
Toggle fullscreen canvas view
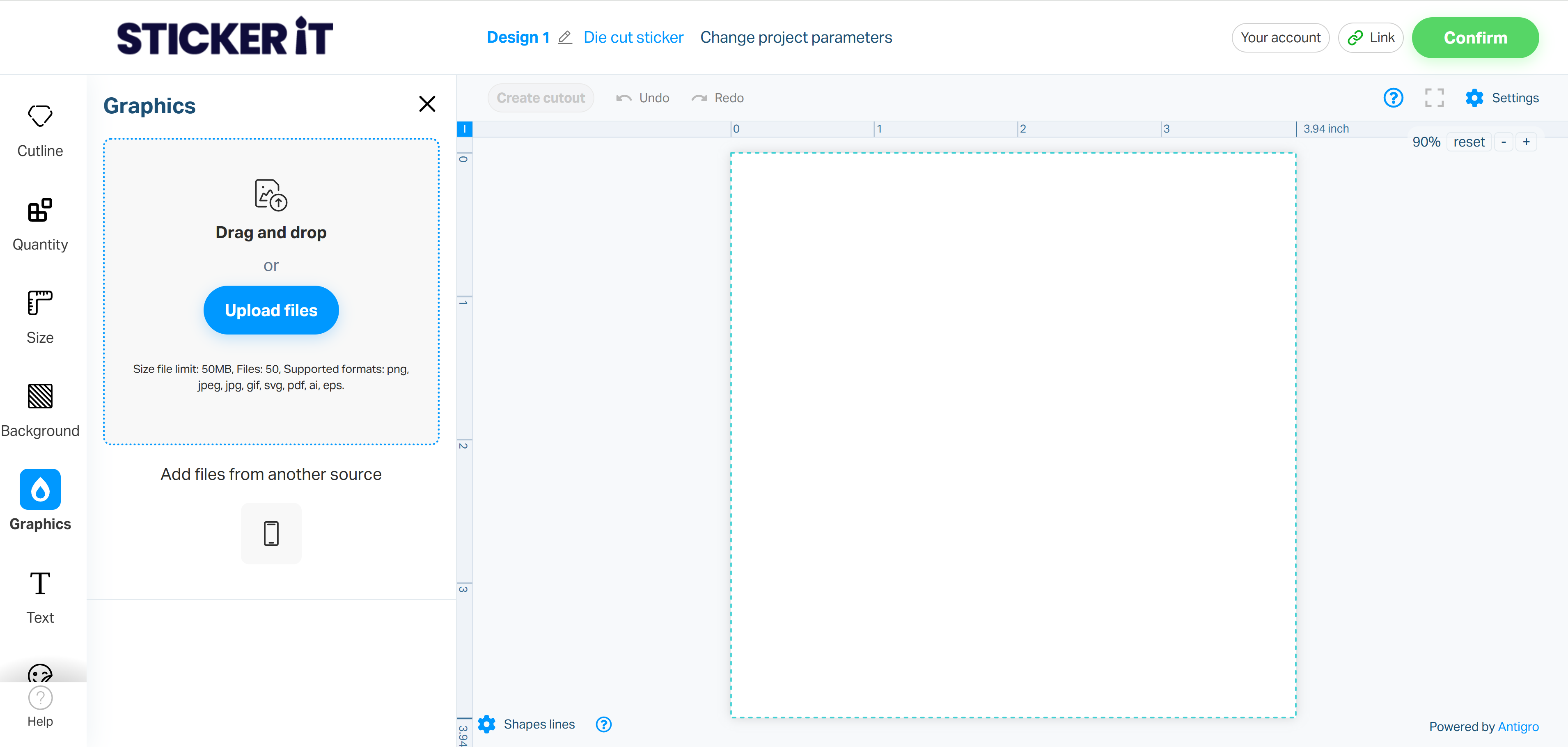tap(1434, 98)
